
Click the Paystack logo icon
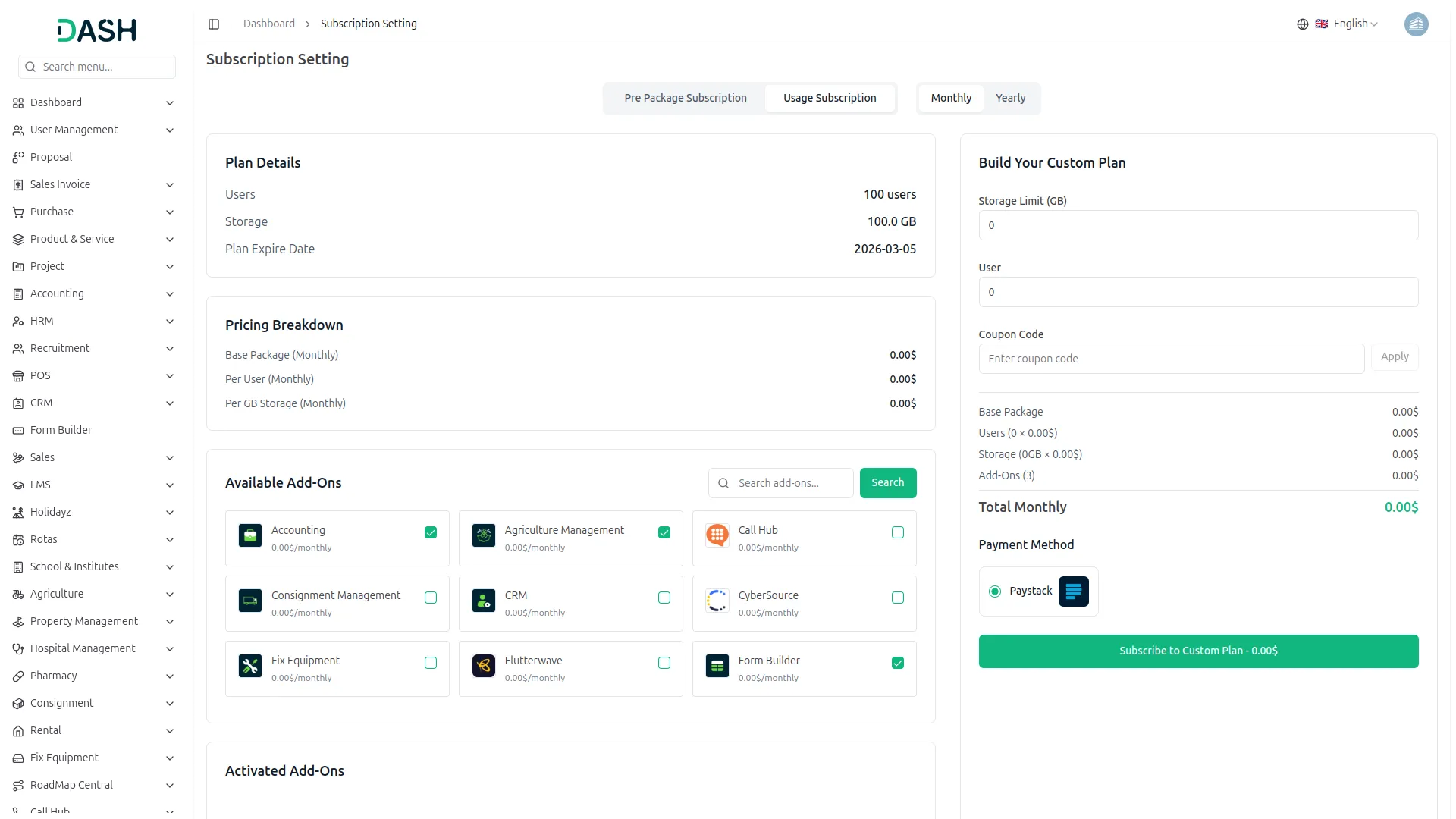[x=1074, y=591]
